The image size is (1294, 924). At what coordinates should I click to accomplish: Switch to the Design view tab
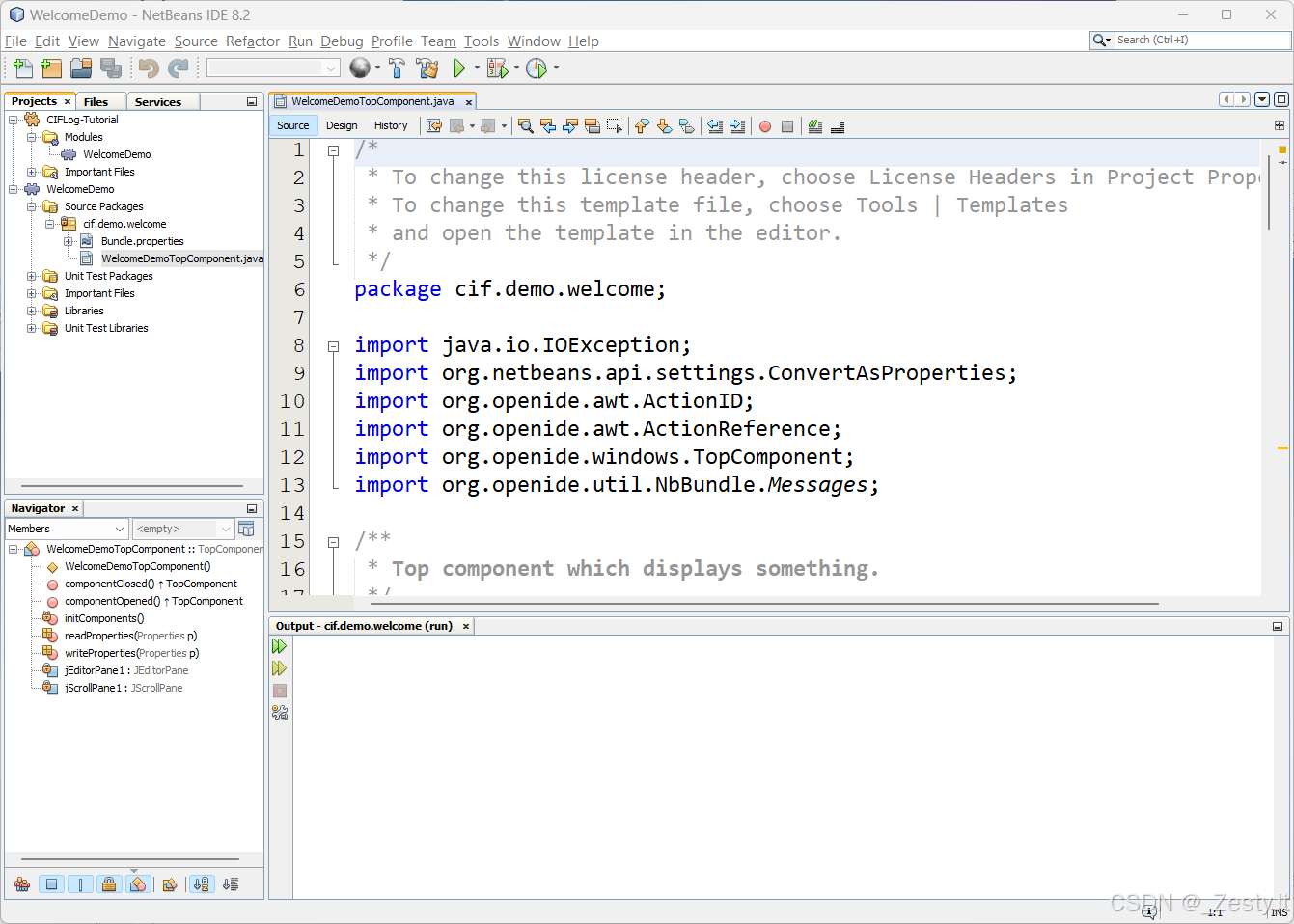click(342, 125)
